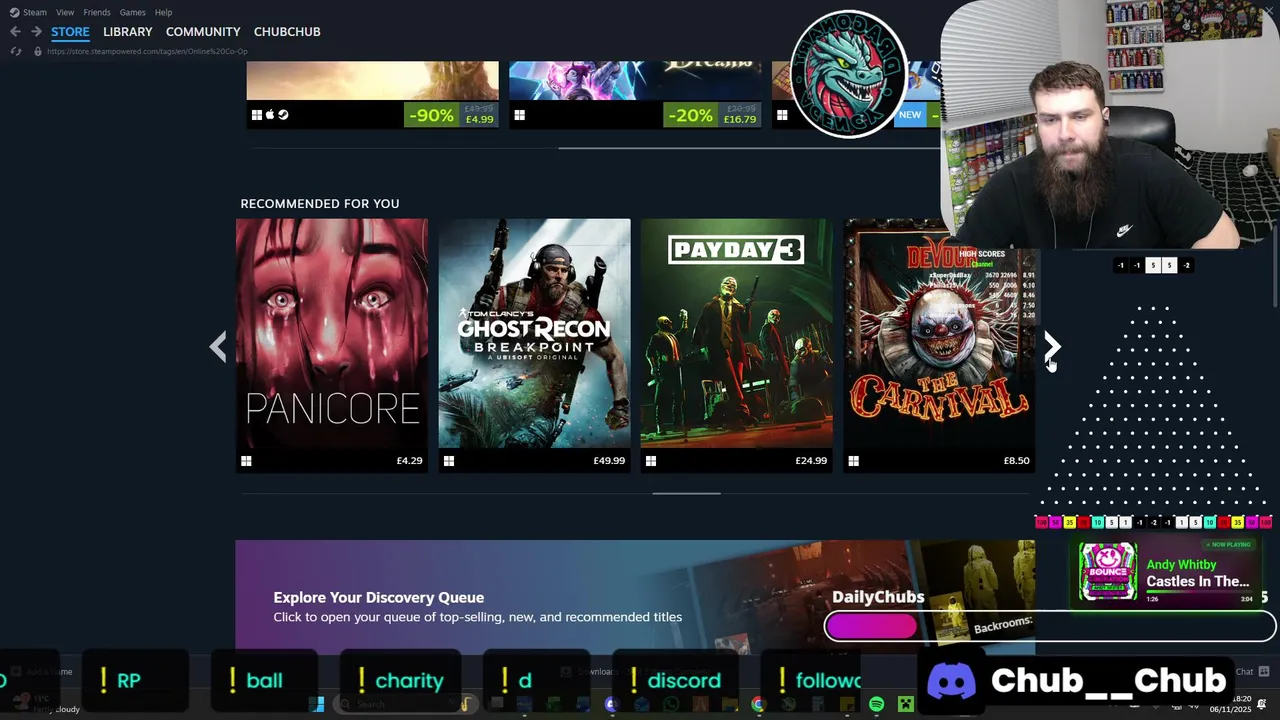The width and height of the screenshot is (1280, 720).
Task: Click the Windows icon under Ghost Recon
Action: (x=449, y=461)
